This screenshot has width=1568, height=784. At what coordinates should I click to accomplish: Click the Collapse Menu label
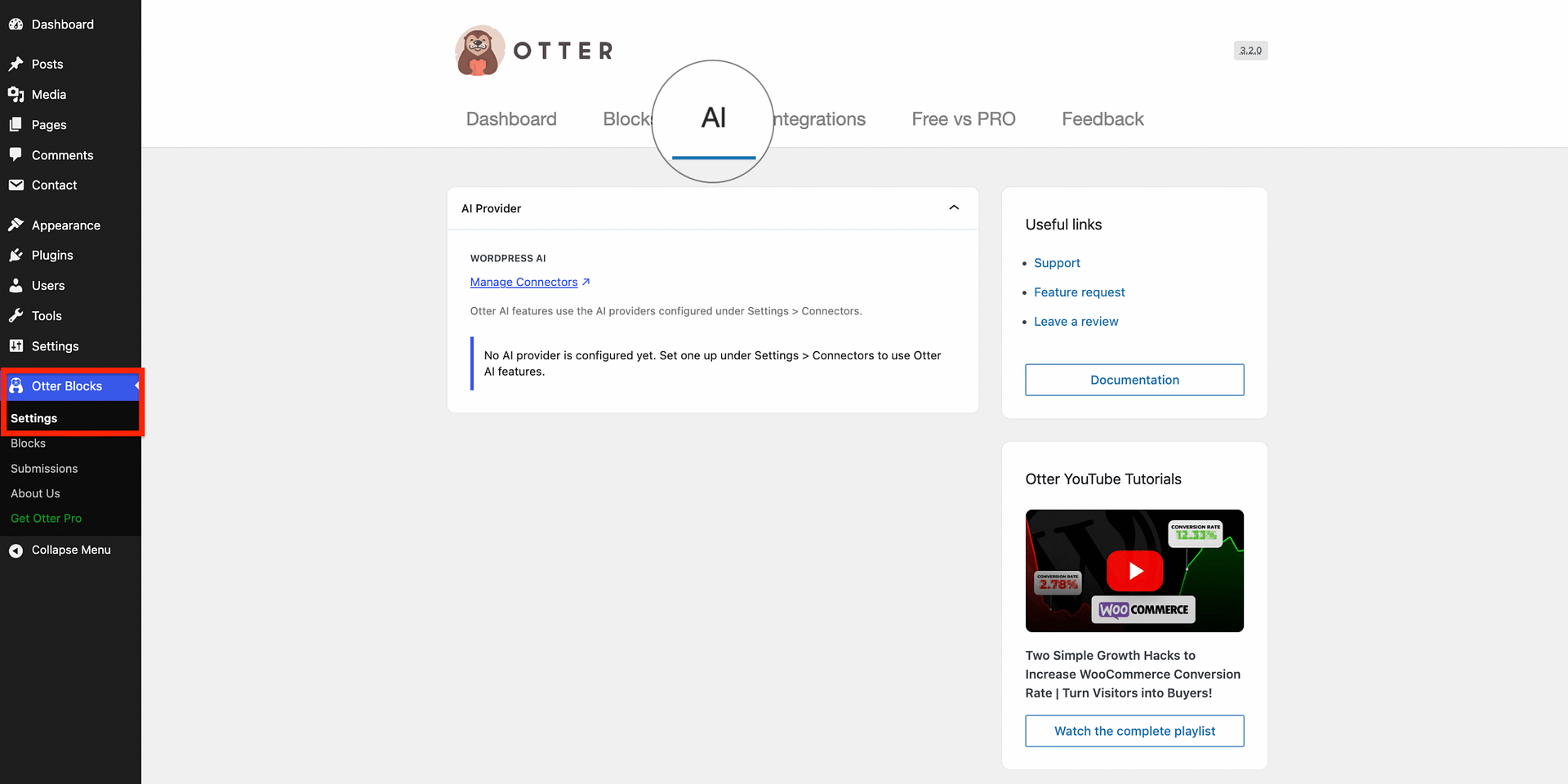point(71,550)
